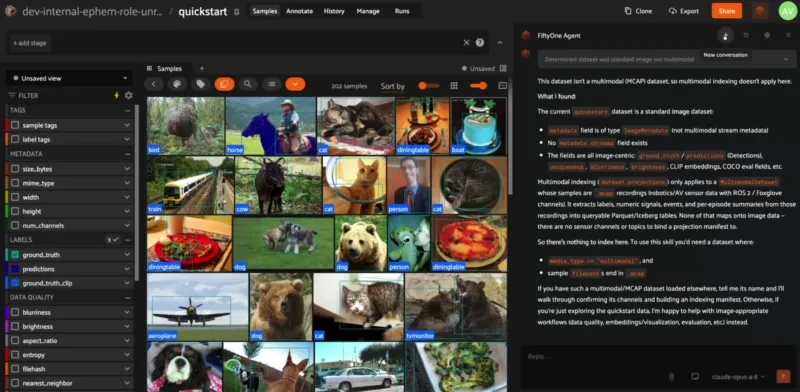The image size is (800, 392).
Task: Click the pin icon next to quickstart
Action: 236,12
